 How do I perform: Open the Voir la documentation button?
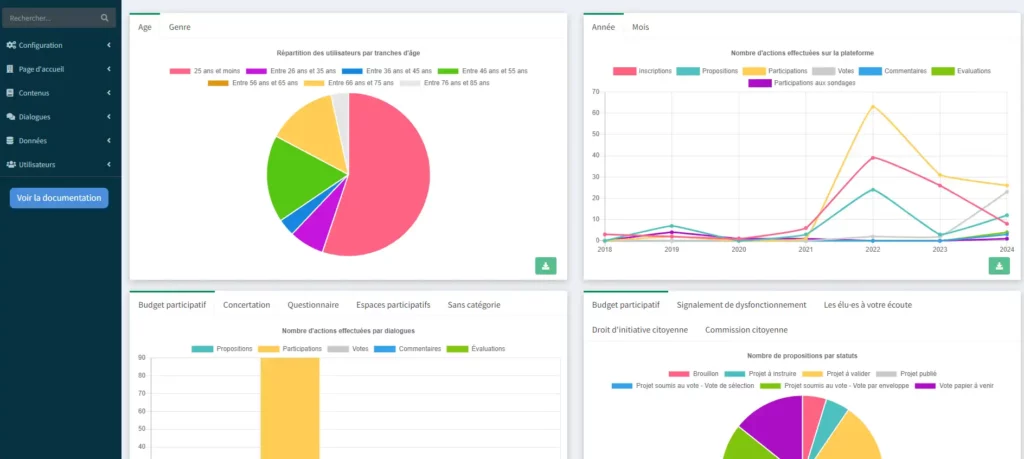point(59,198)
